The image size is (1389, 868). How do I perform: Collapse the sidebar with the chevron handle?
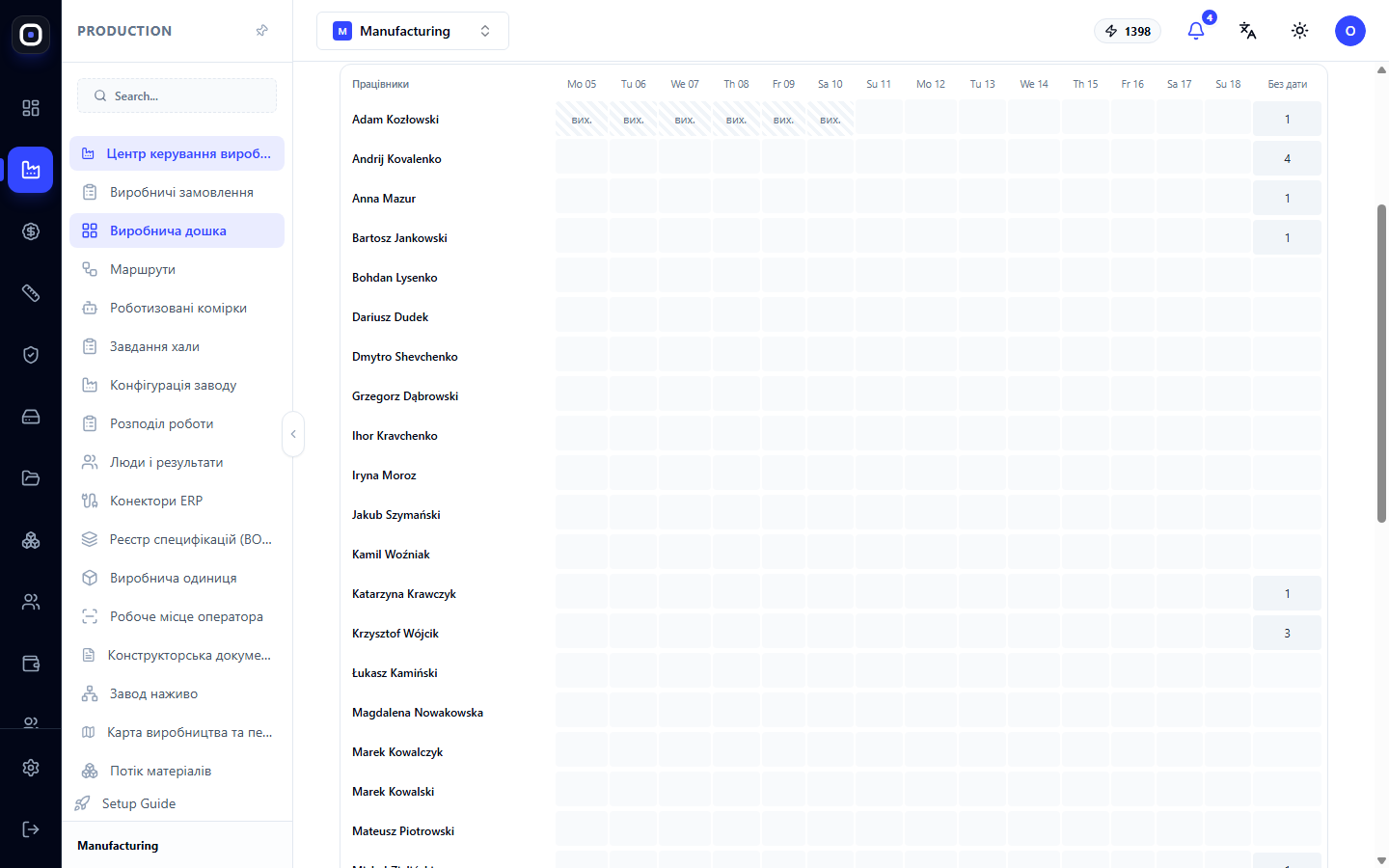coord(293,434)
